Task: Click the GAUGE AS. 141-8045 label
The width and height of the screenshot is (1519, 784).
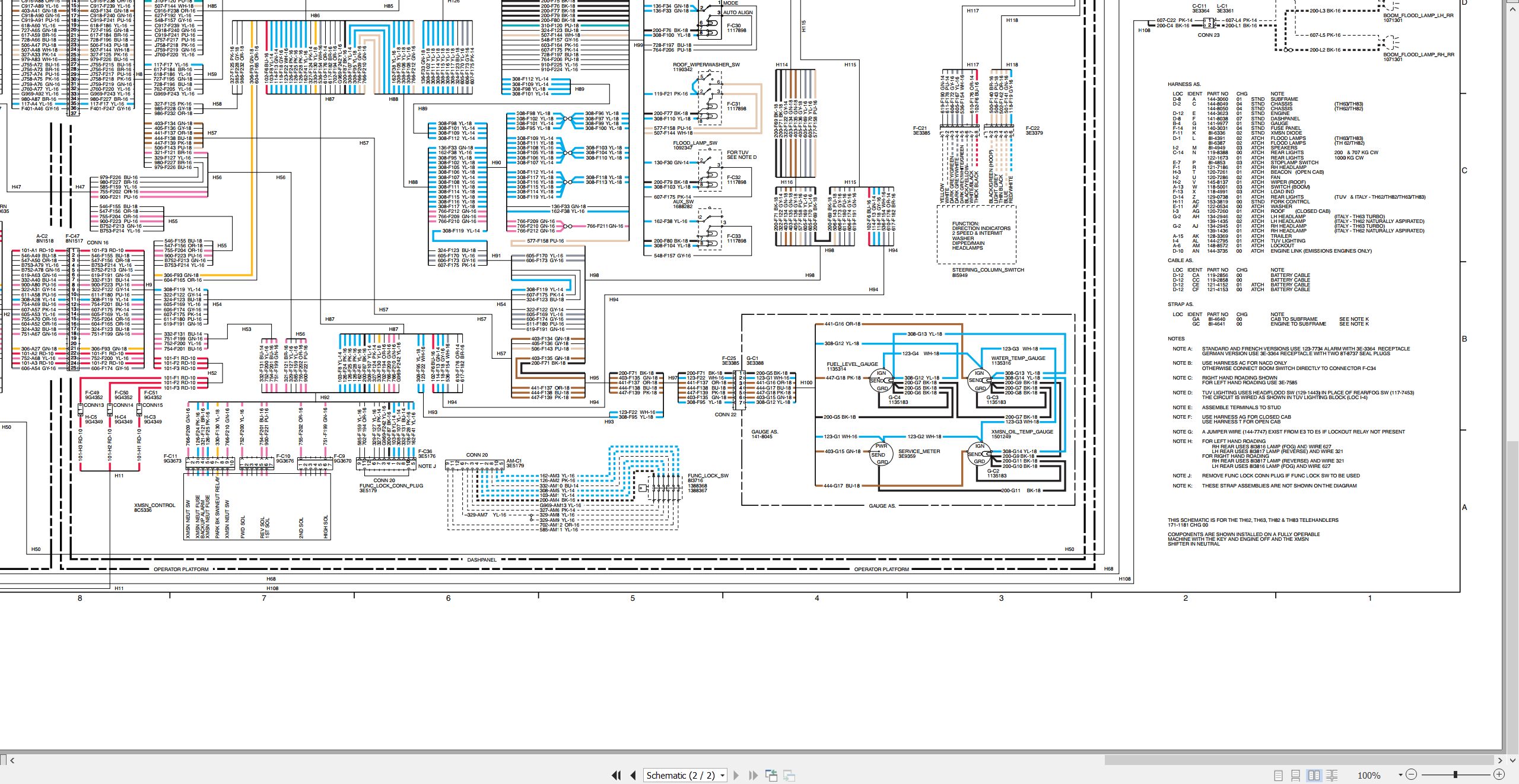Action: [x=765, y=434]
